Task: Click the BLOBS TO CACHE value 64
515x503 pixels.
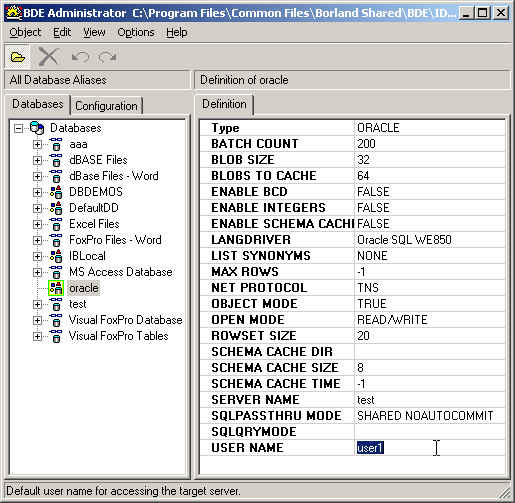Action: (x=363, y=176)
